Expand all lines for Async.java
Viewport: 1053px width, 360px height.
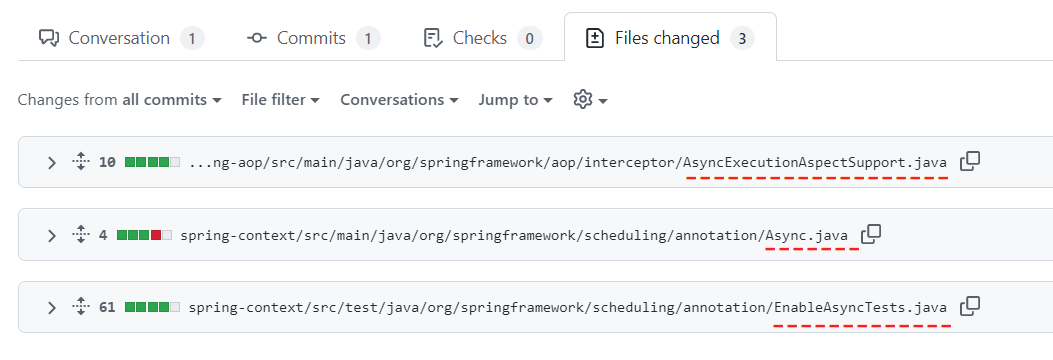80,234
